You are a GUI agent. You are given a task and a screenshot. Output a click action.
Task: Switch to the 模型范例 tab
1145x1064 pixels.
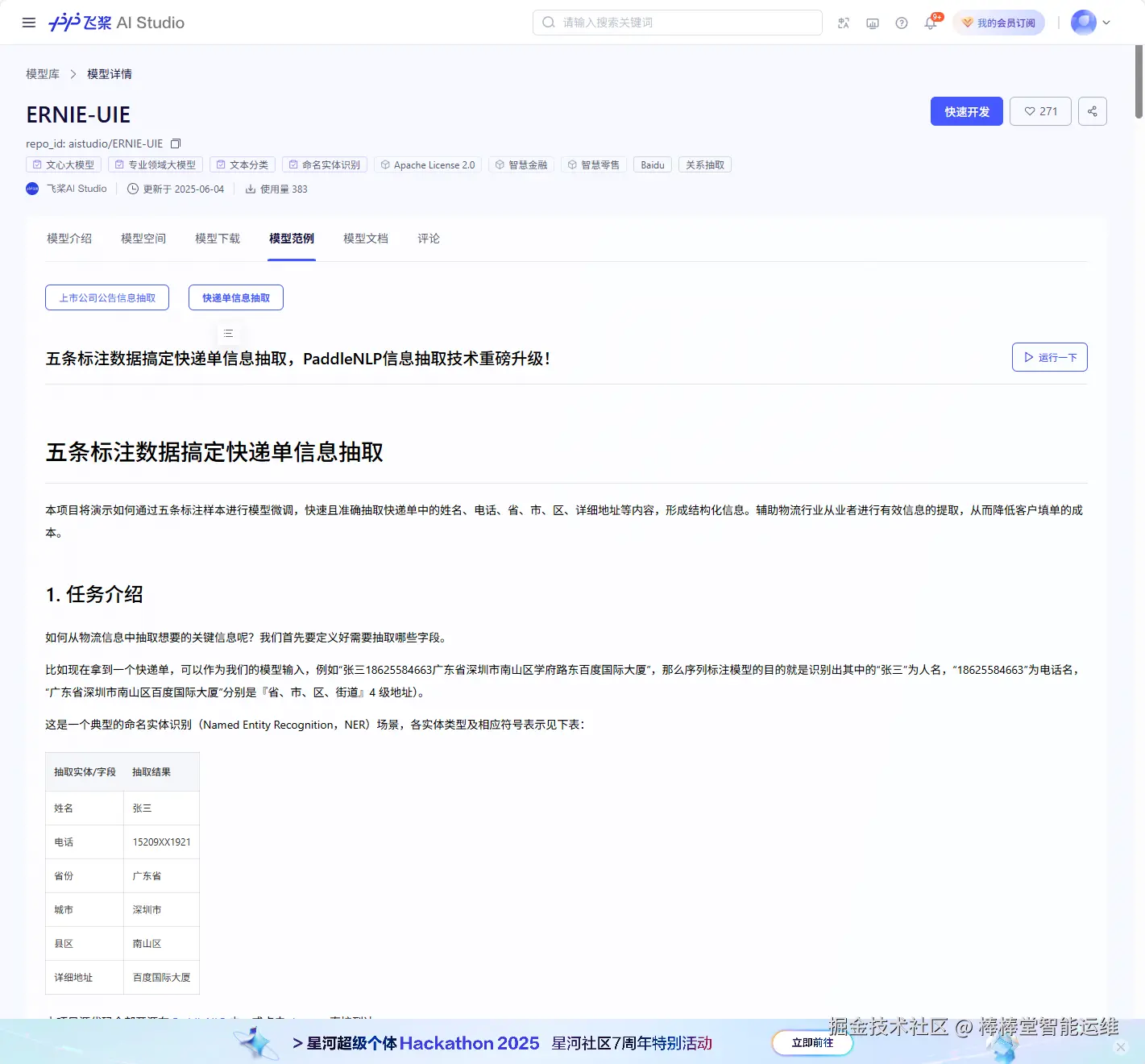click(292, 239)
